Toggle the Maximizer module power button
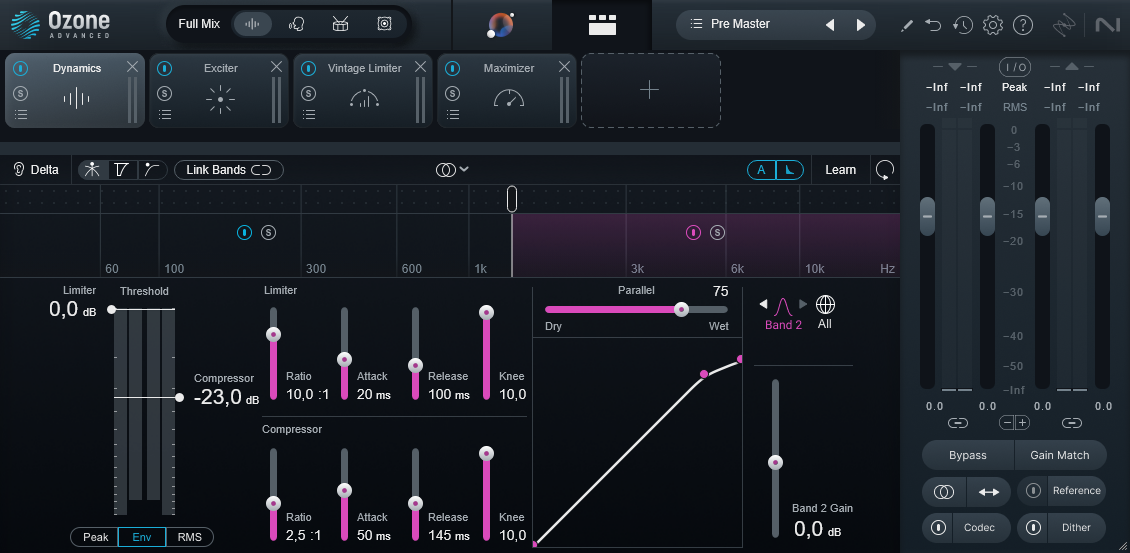Viewport: 1130px width, 553px height. pos(453,68)
